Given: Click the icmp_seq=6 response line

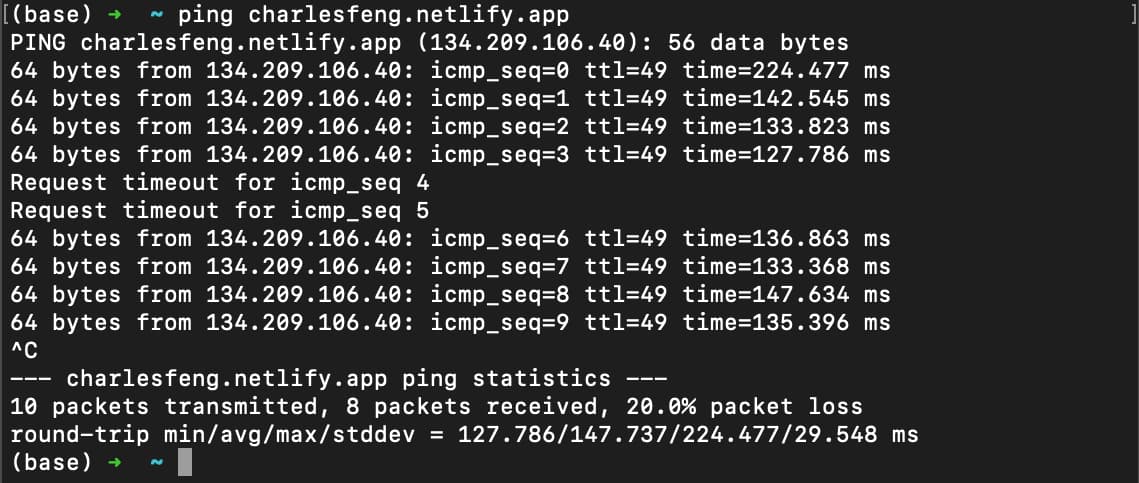Looking at the screenshot, I should coord(450,238).
